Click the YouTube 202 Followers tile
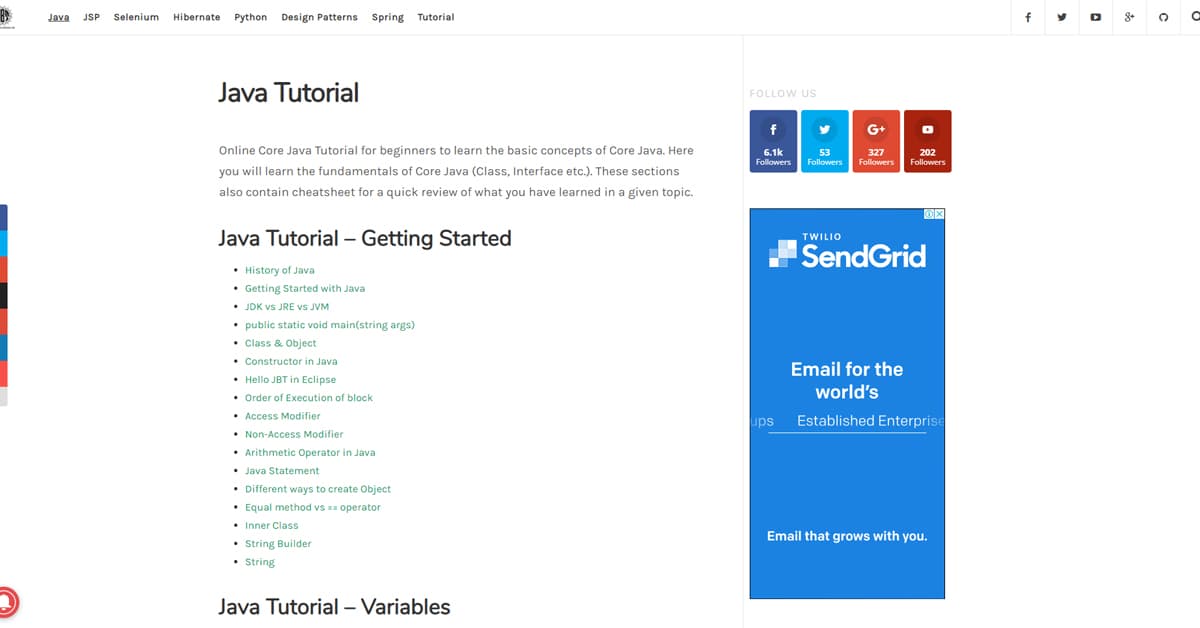 click(927, 141)
